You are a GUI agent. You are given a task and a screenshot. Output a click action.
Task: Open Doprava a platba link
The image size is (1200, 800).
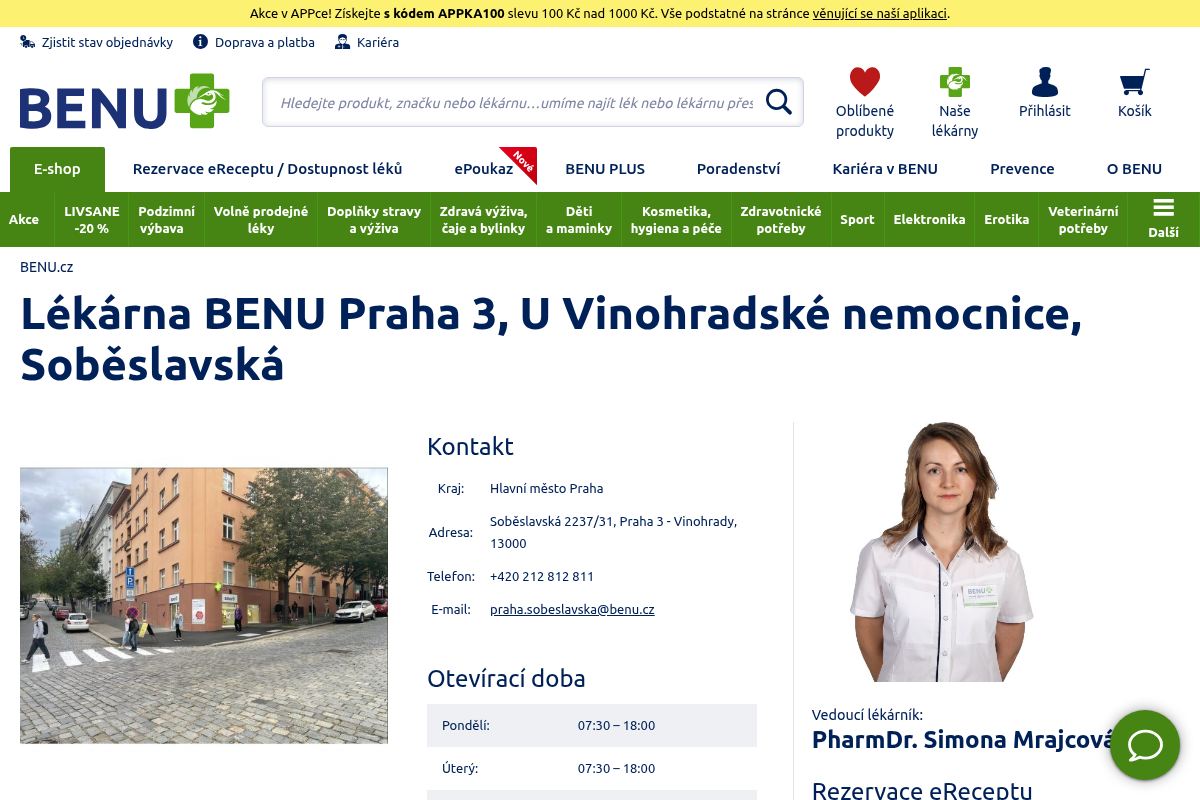[x=265, y=42]
